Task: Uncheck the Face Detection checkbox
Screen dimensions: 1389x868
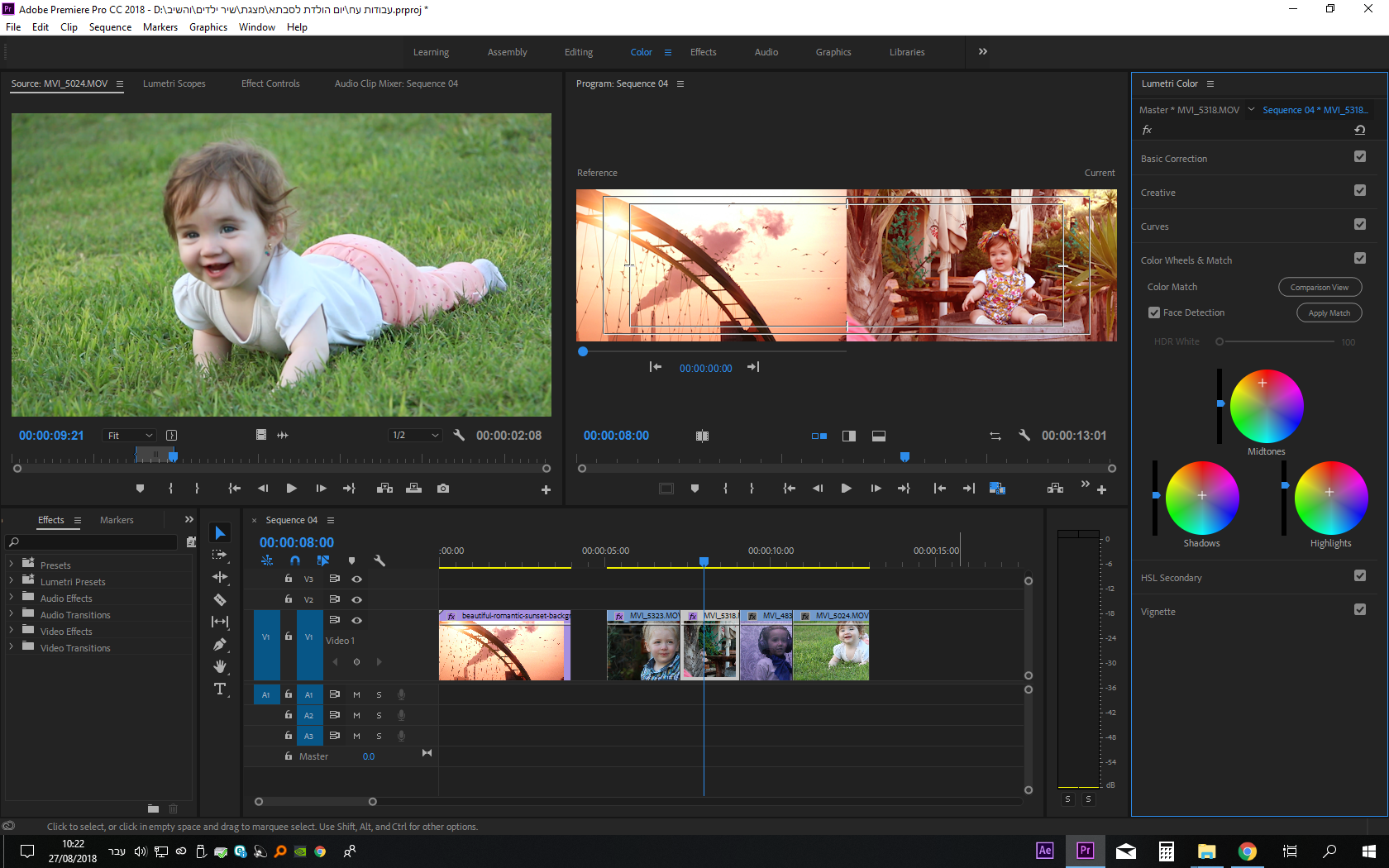Action: [x=1154, y=312]
